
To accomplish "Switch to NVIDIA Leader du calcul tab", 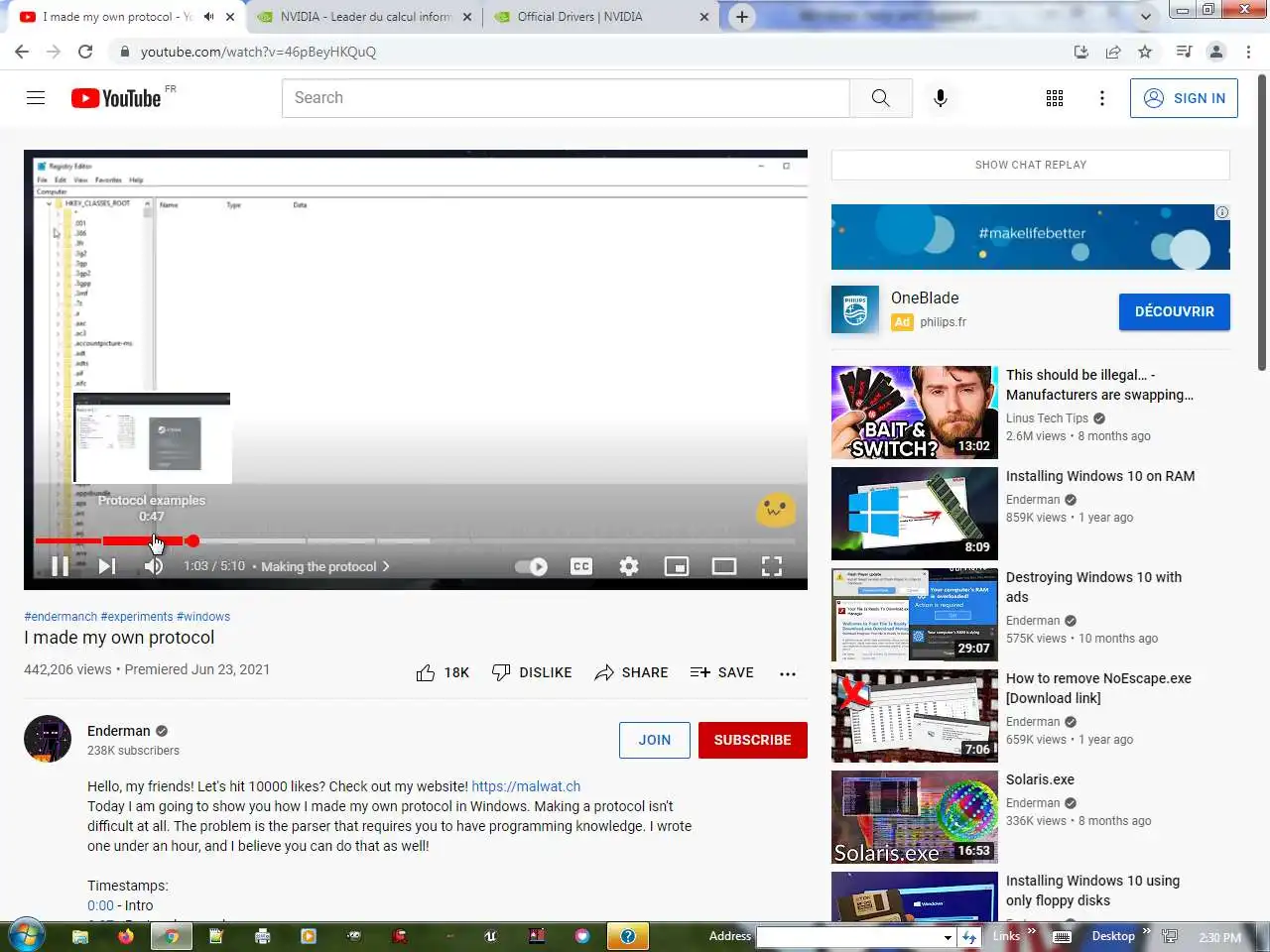I will tap(364, 17).
